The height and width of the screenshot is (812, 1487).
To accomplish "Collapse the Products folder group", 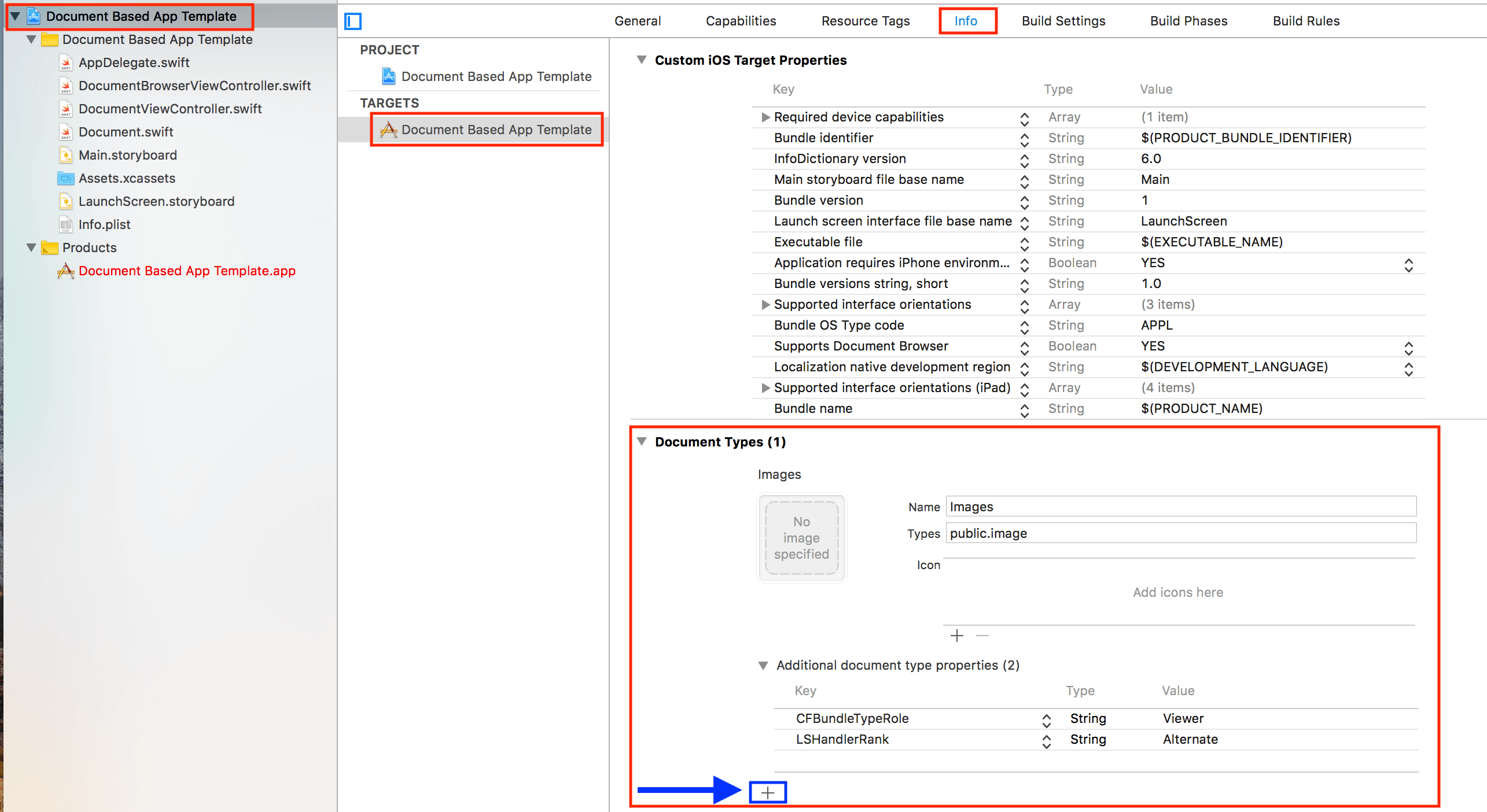I will (x=31, y=248).
